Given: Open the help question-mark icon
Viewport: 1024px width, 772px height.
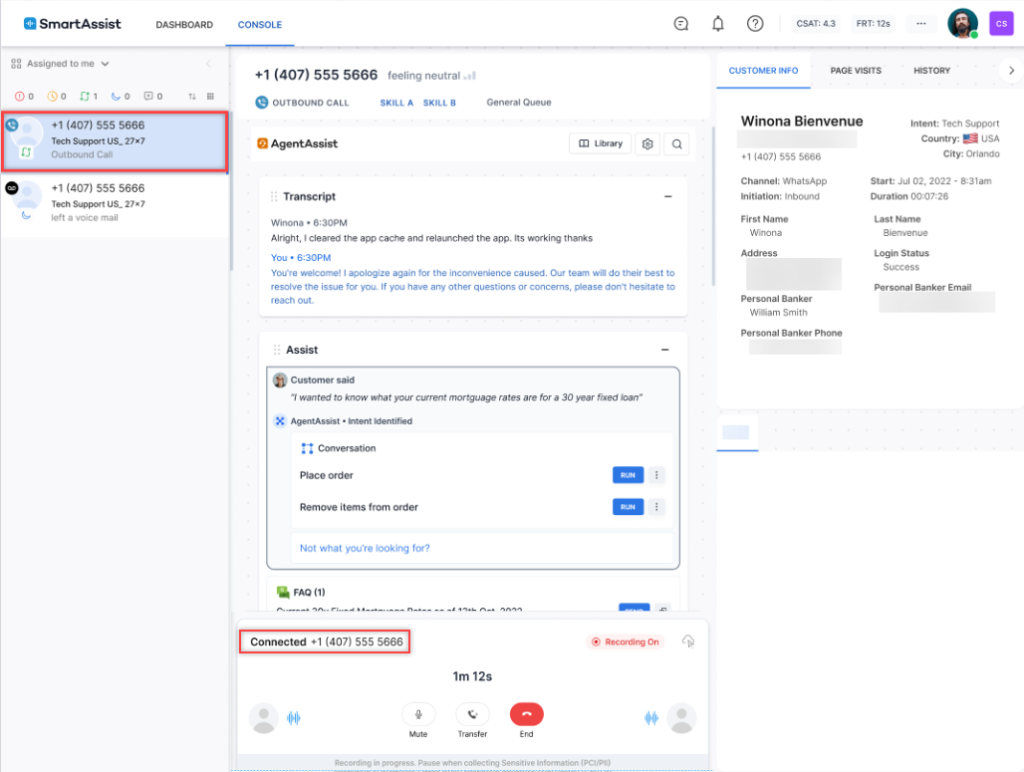Looking at the screenshot, I should tap(754, 23).
